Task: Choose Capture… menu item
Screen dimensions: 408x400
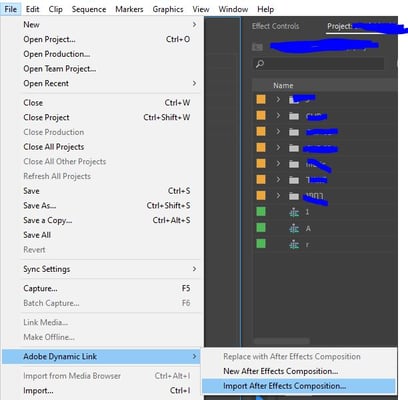Action: tap(101, 288)
